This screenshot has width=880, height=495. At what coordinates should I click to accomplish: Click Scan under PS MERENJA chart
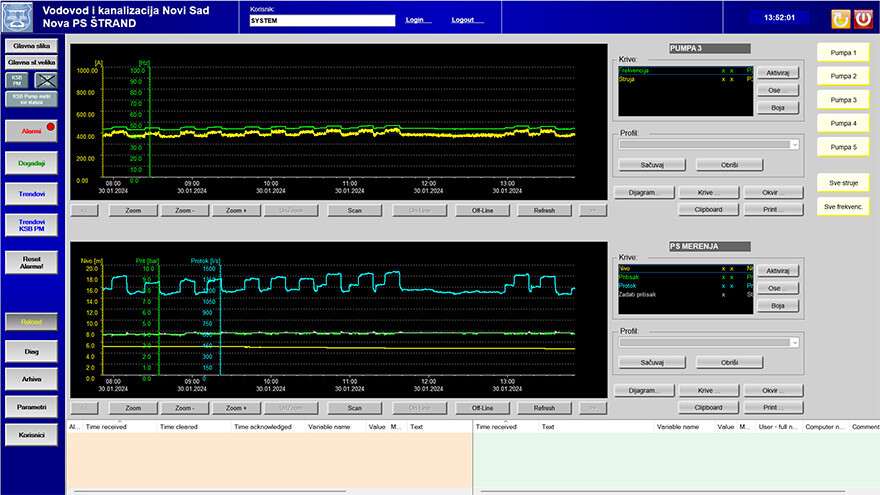[354, 408]
